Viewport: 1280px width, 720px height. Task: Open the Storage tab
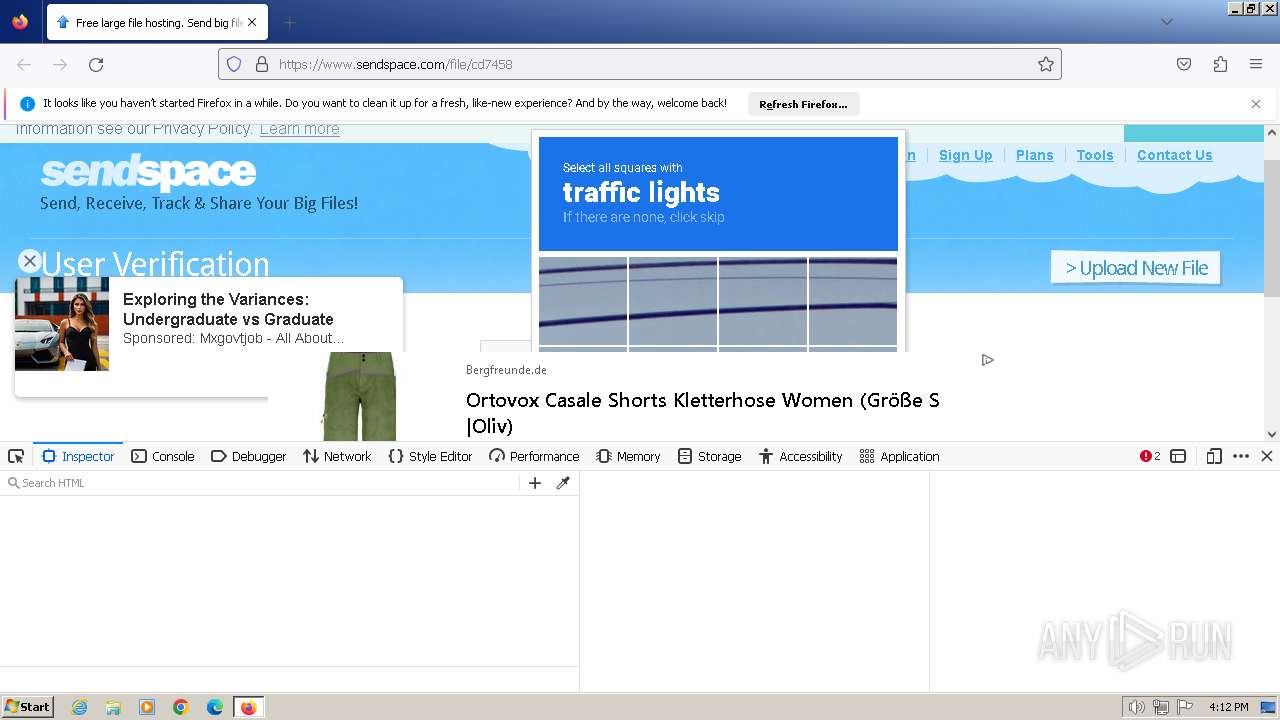(709, 456)
